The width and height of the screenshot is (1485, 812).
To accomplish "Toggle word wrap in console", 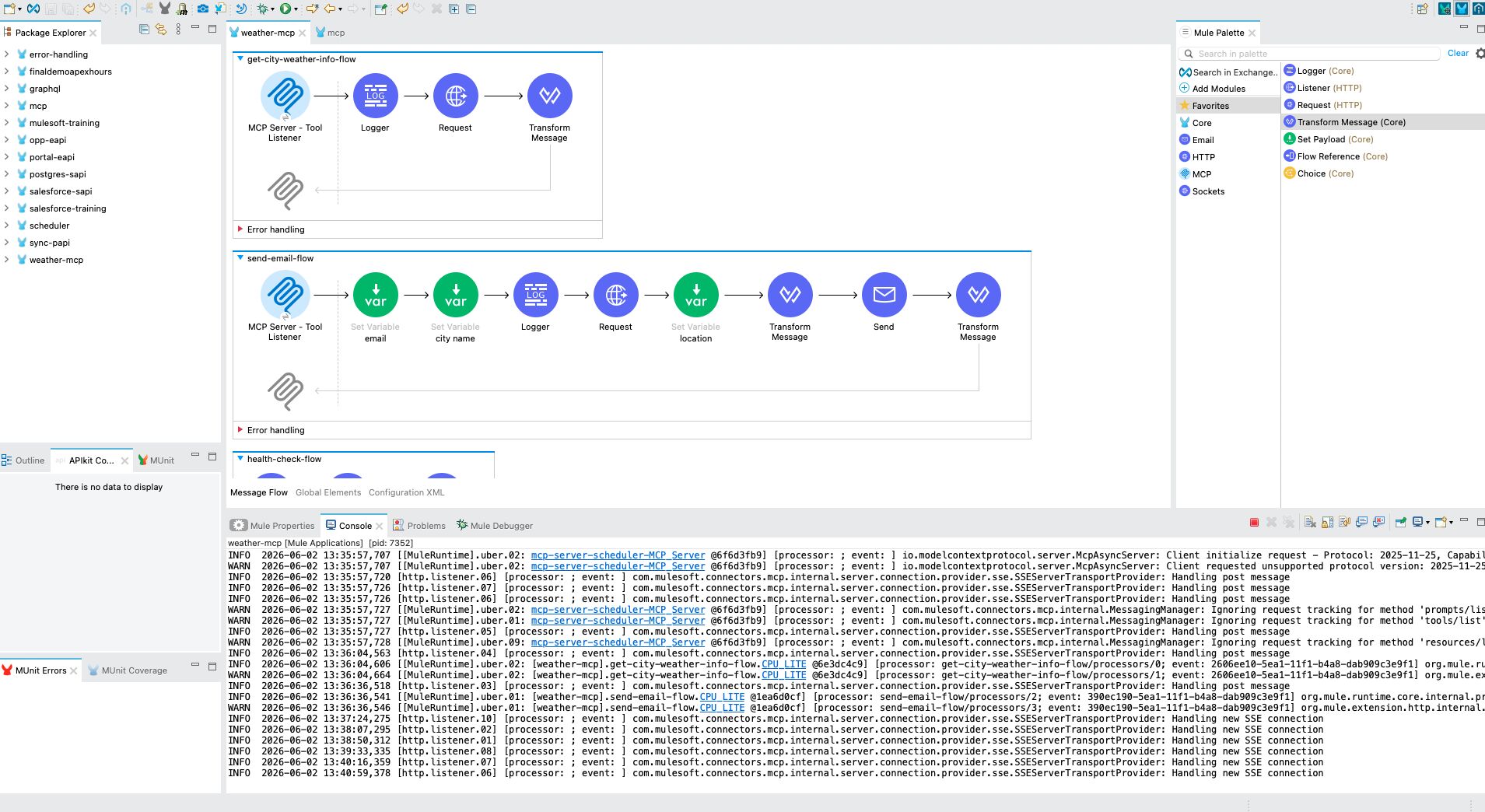I will click(x=1344, y=523).
